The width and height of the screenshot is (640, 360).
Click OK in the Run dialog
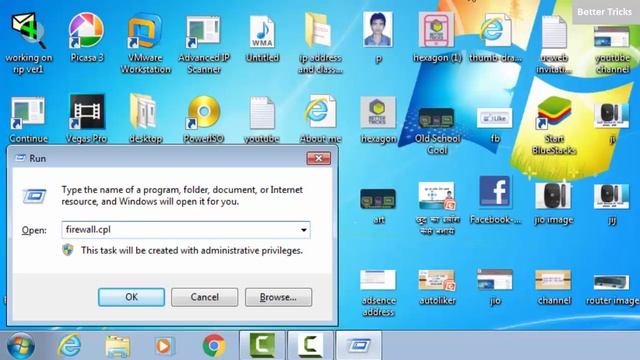coord(131,297)
